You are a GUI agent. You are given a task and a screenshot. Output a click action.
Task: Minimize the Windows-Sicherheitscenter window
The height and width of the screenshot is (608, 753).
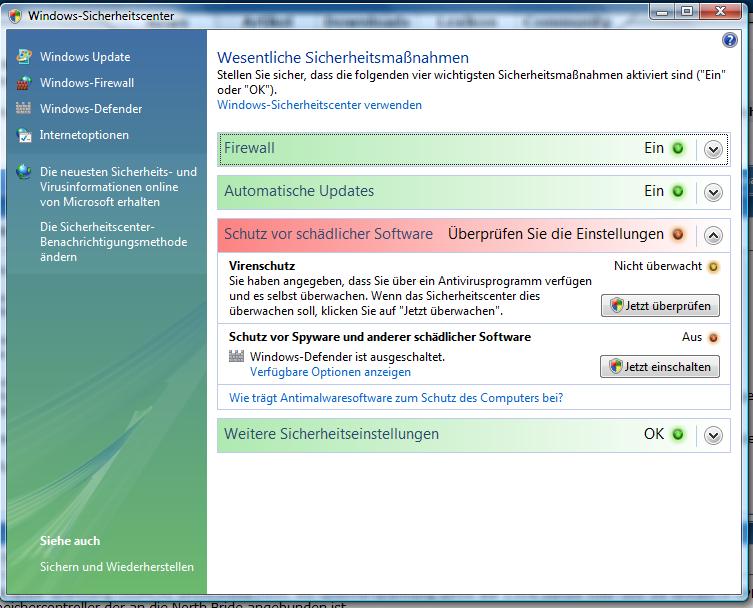(x=662, y=12)
